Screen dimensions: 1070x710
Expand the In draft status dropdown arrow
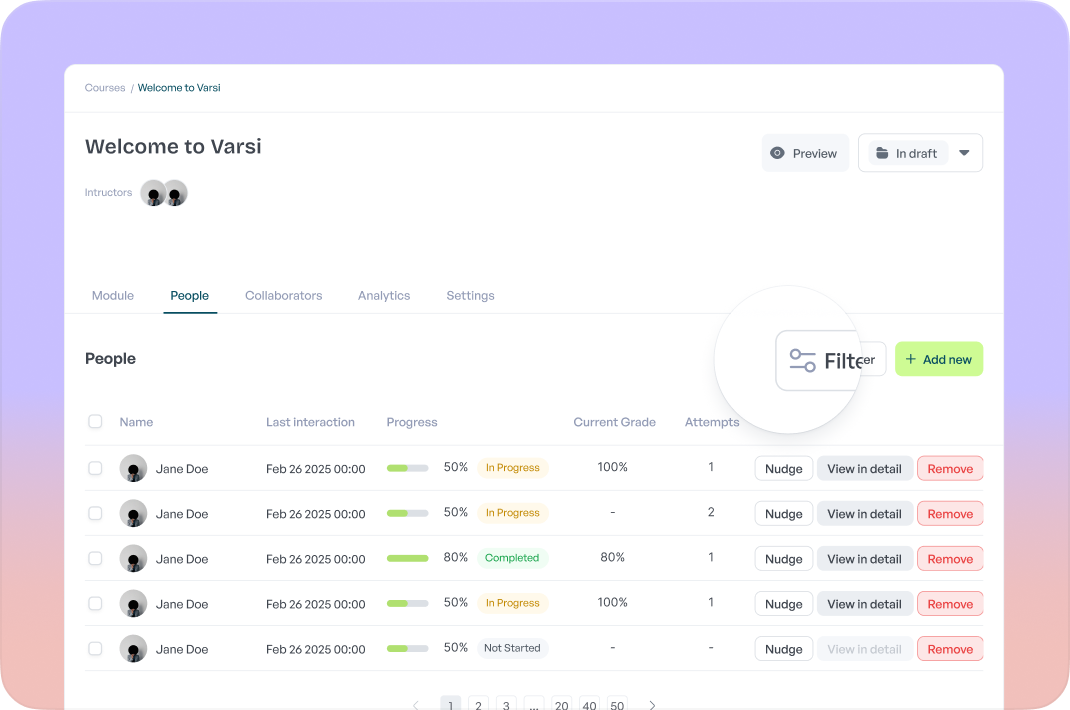tap(964, 154)
